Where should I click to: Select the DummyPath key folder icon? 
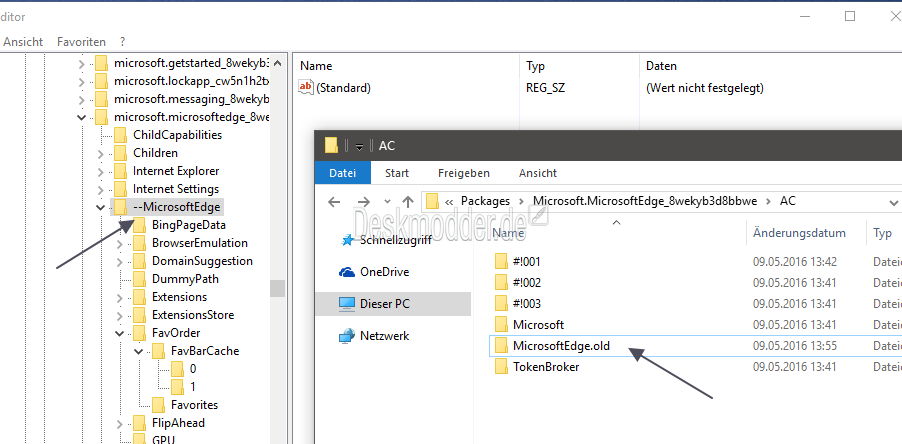pos(139,279)
